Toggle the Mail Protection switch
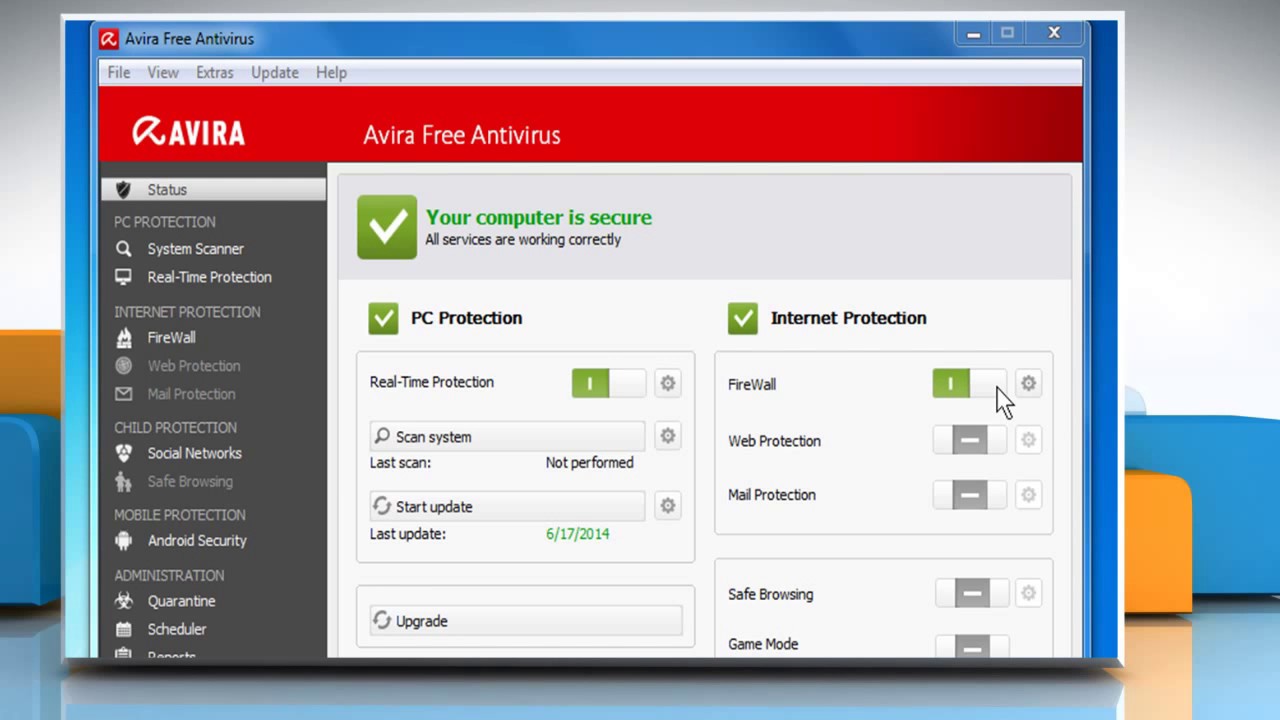 [970, 494]
